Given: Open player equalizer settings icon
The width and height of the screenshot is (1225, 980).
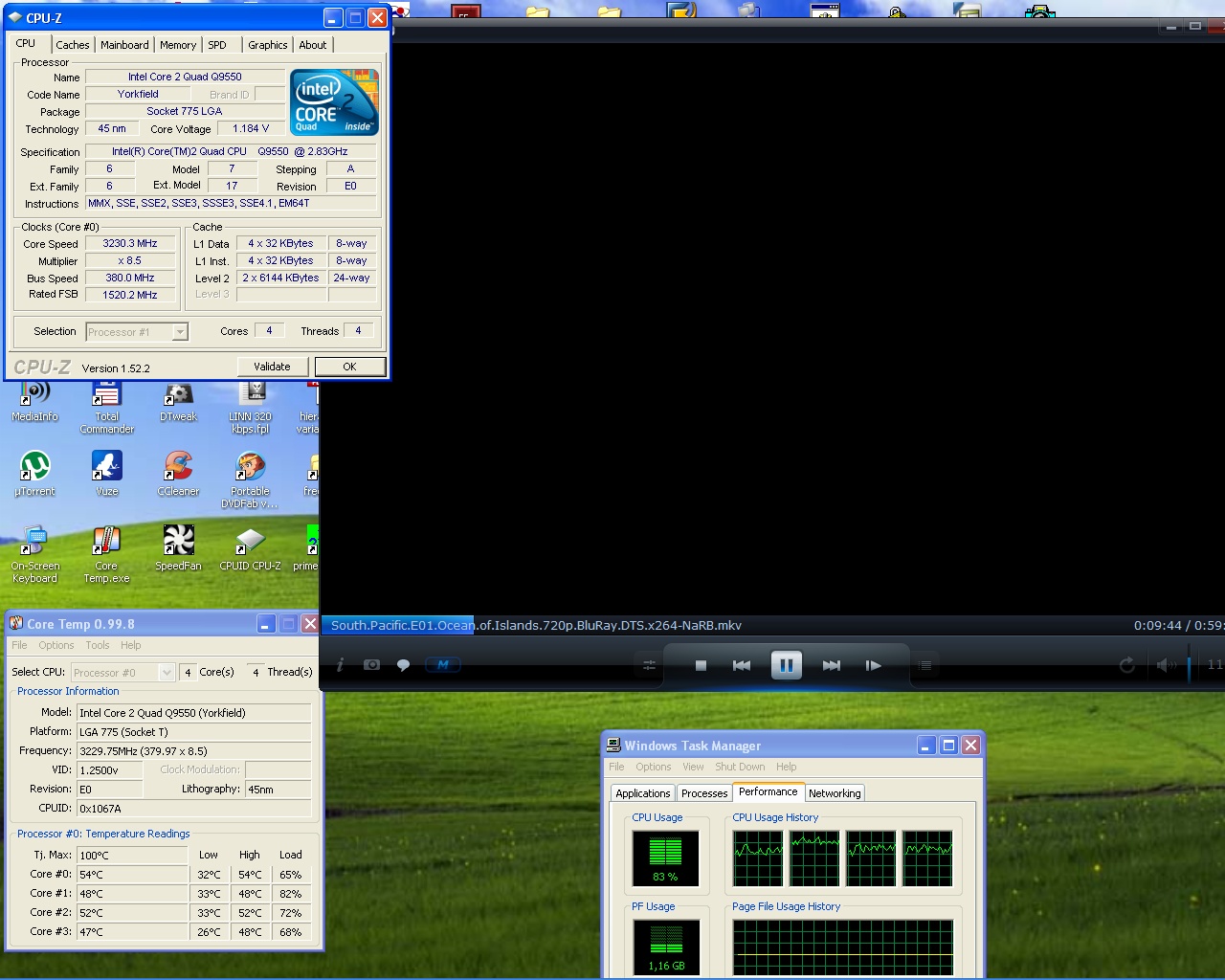Looking at the screenshot, I should (649, 665).
